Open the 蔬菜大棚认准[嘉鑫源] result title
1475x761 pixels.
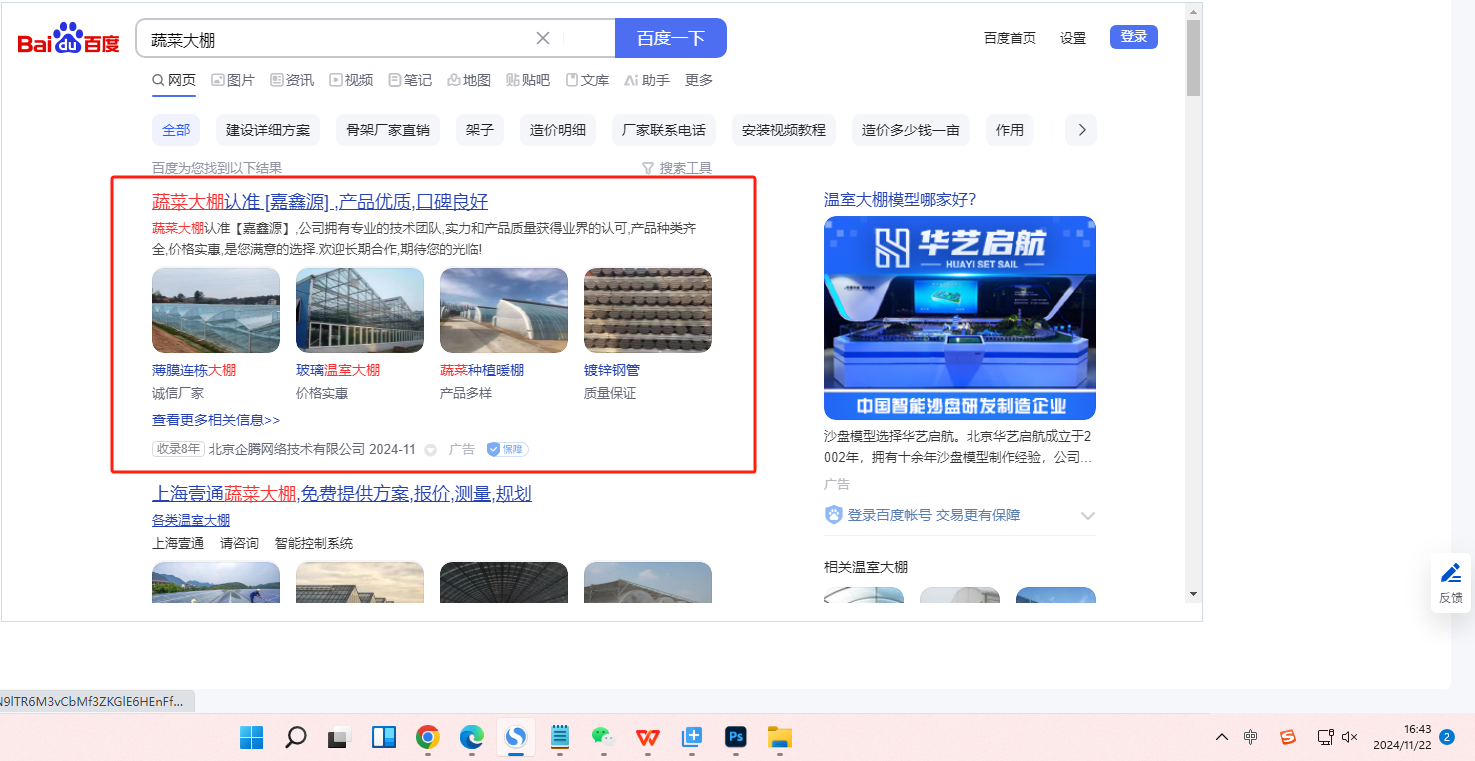pyautogui.click(x=320, y=202)
